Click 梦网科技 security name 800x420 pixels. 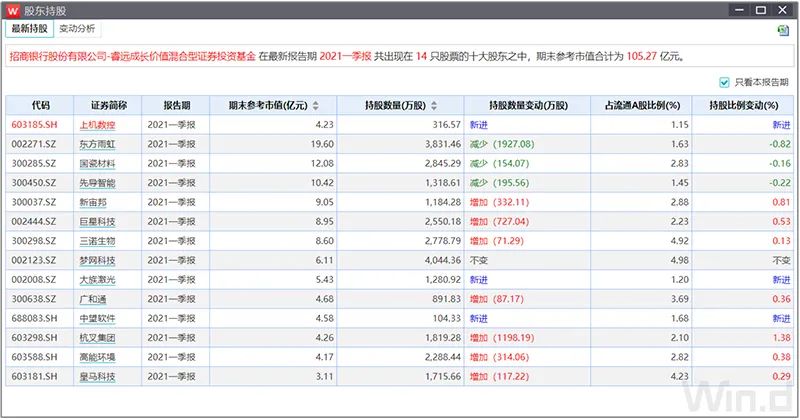(x=97, y=261)
